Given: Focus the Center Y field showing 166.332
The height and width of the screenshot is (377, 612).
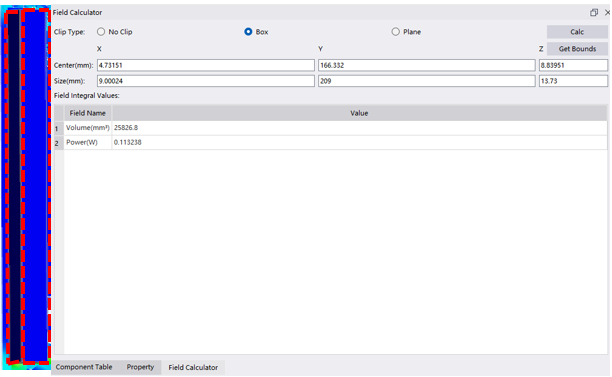Looking at the screenshot, I should click(427, 65).
